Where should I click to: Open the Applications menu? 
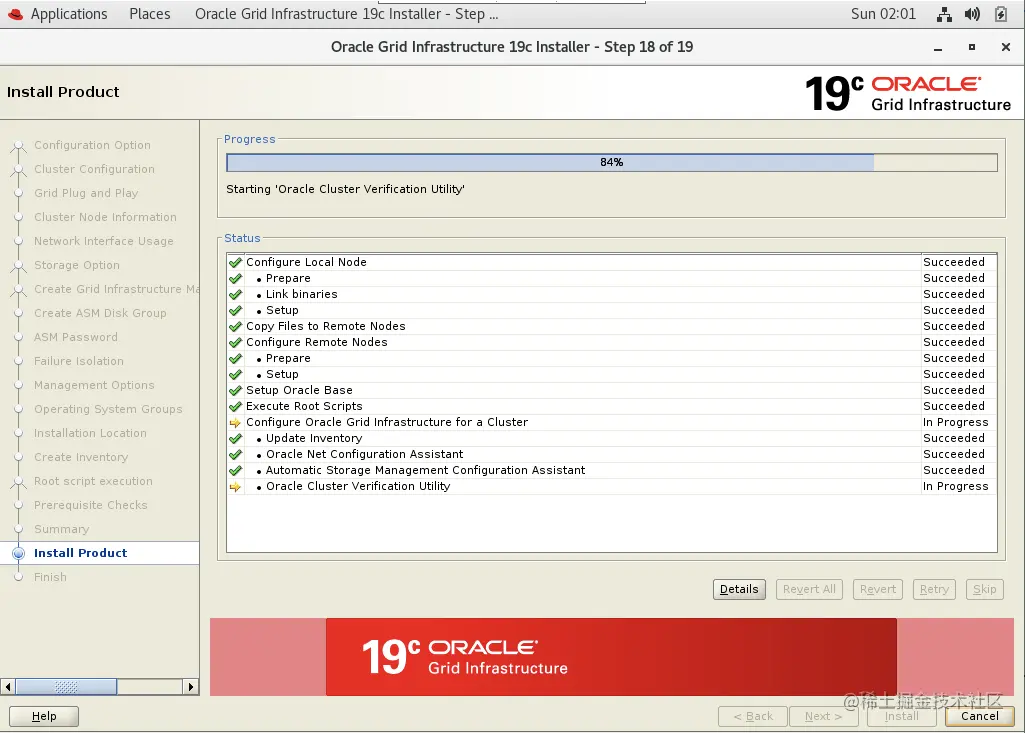coord(69,14)
